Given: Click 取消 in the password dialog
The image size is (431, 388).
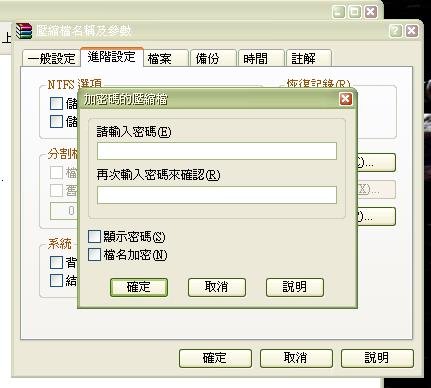Looking at the screenshot, I should point(217,287).
